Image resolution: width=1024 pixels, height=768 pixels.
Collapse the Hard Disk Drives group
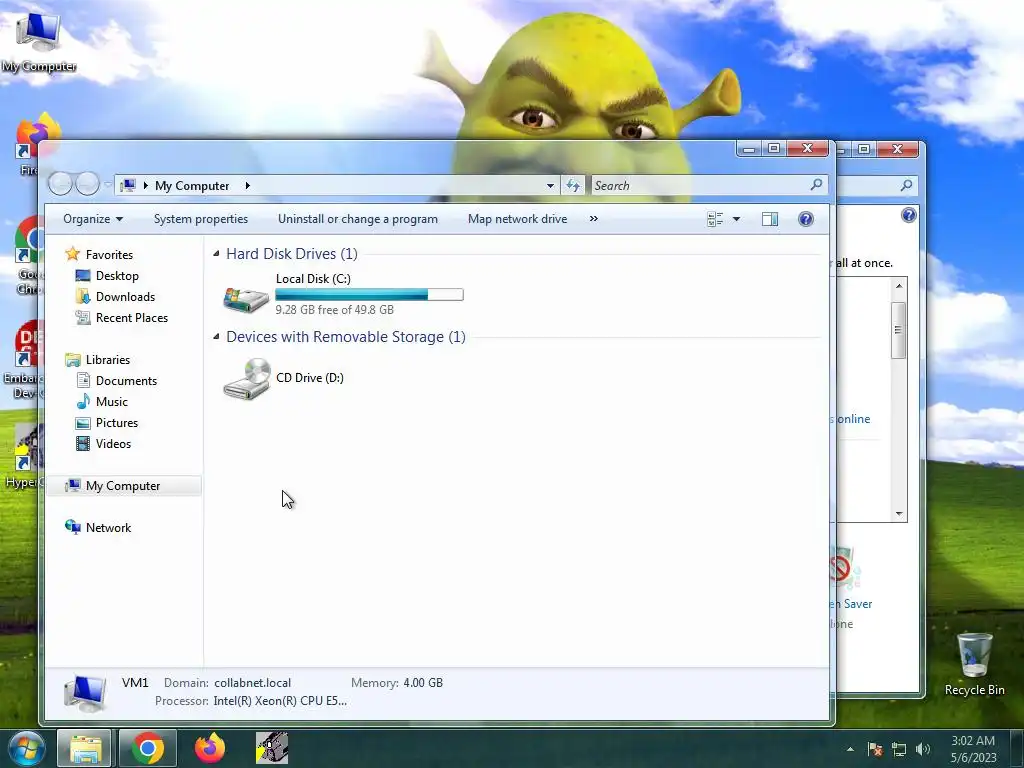pyautogui.click(x=216, y=253)
